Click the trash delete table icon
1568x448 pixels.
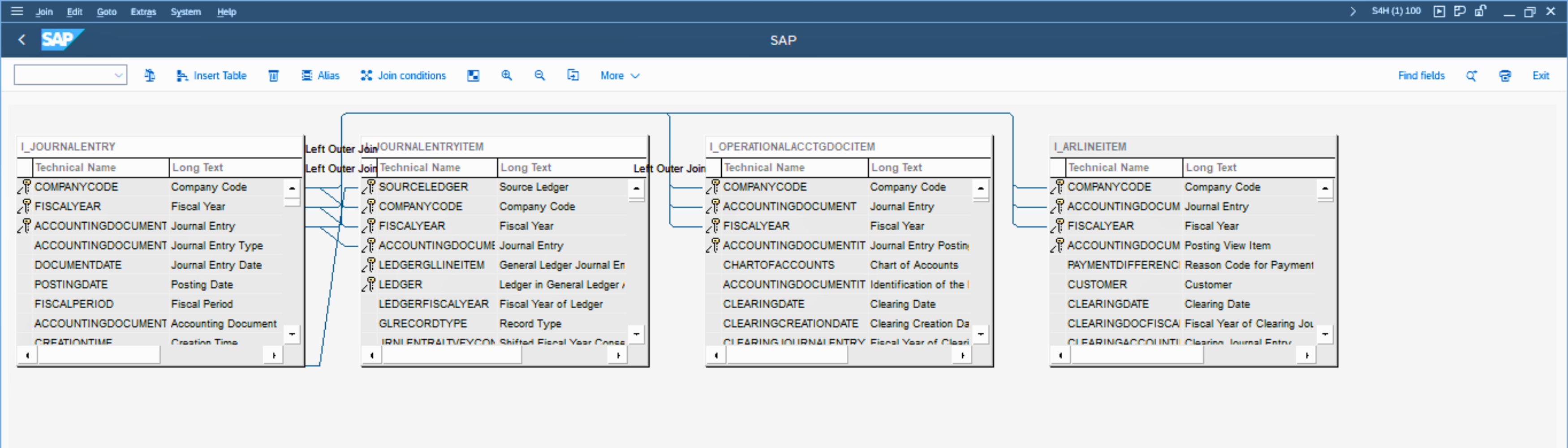[273, 75]
